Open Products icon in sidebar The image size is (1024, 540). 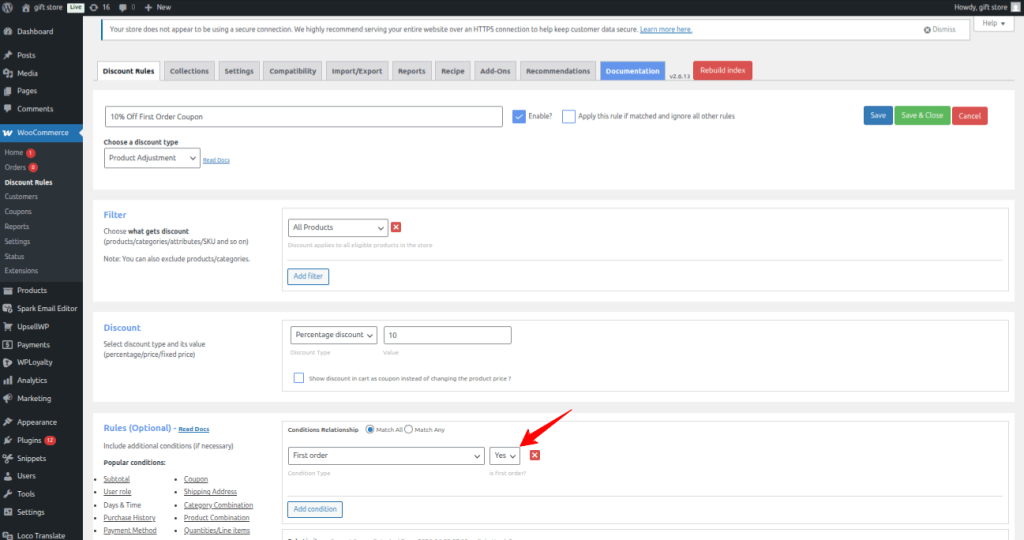[8, 291]
